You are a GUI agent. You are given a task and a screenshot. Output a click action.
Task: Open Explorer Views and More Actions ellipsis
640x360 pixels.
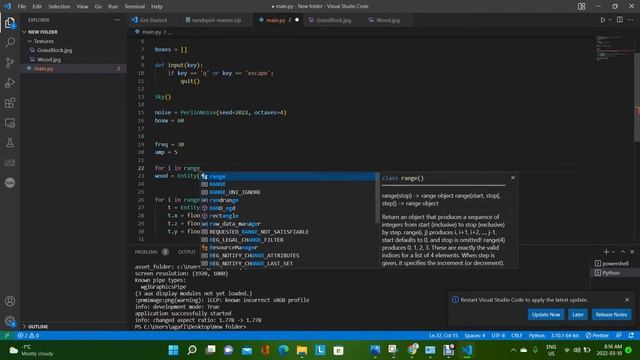[x=117, y=20]
